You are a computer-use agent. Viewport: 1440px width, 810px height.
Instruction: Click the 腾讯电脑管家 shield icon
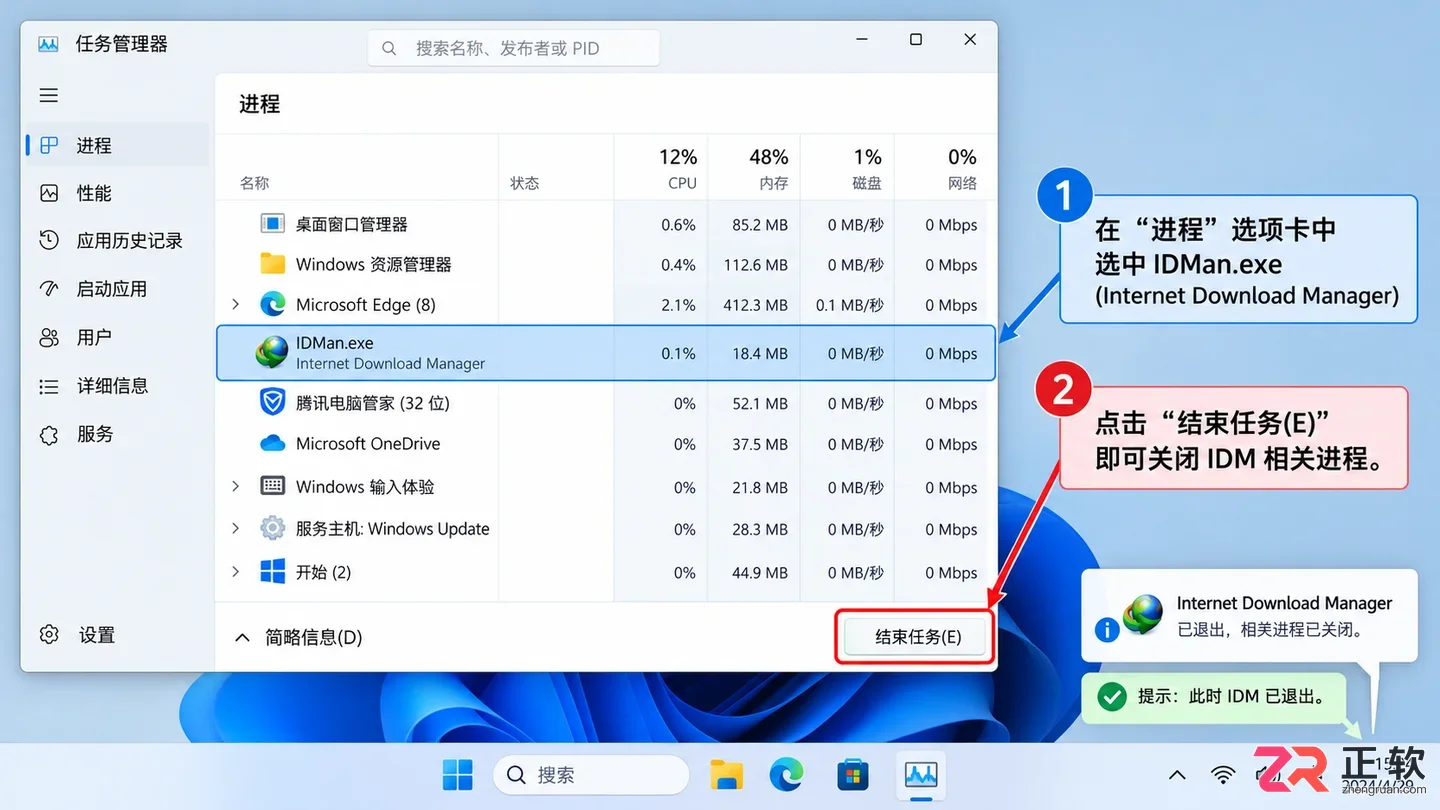coord(272,403)
